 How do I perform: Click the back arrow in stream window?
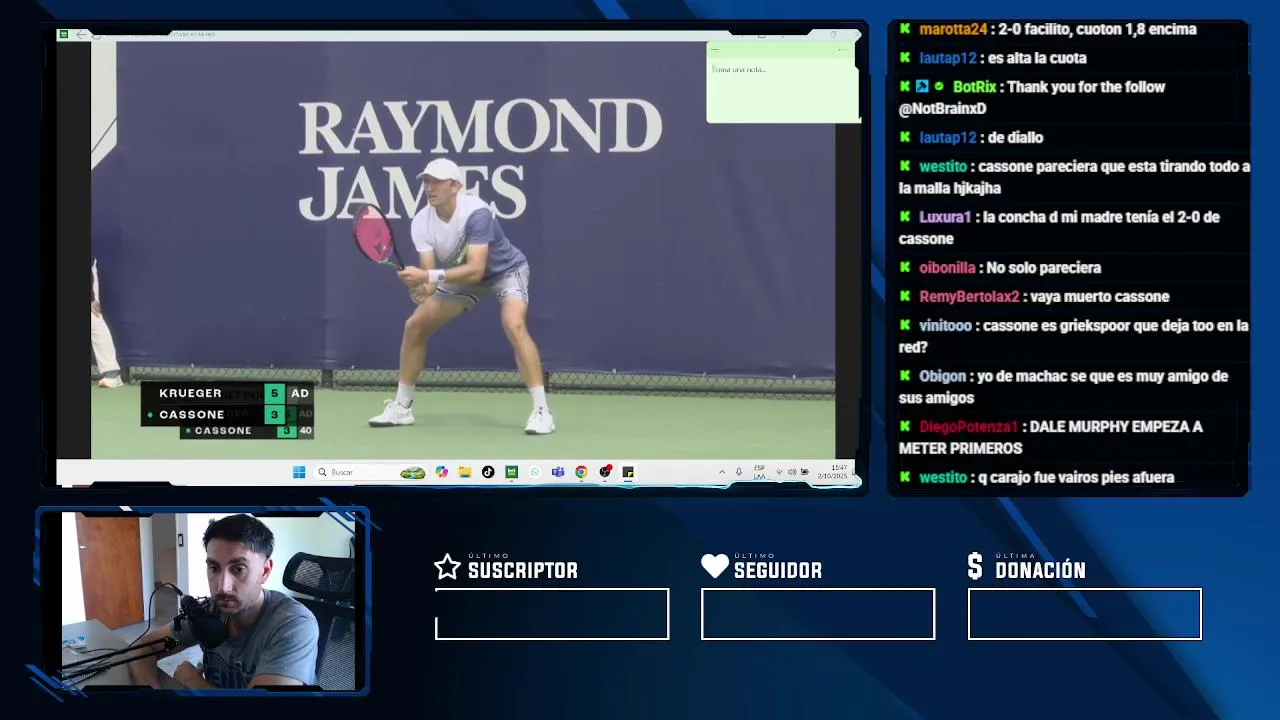(x=81, y=34)
